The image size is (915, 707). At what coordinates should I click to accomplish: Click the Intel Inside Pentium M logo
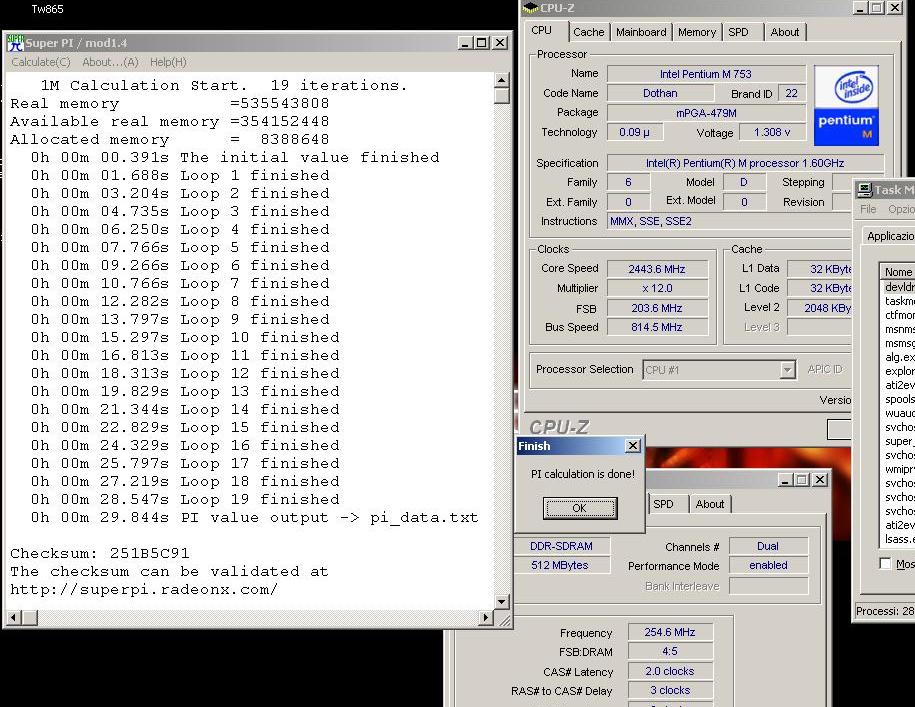pyautogui.click(x=846, y=106)
